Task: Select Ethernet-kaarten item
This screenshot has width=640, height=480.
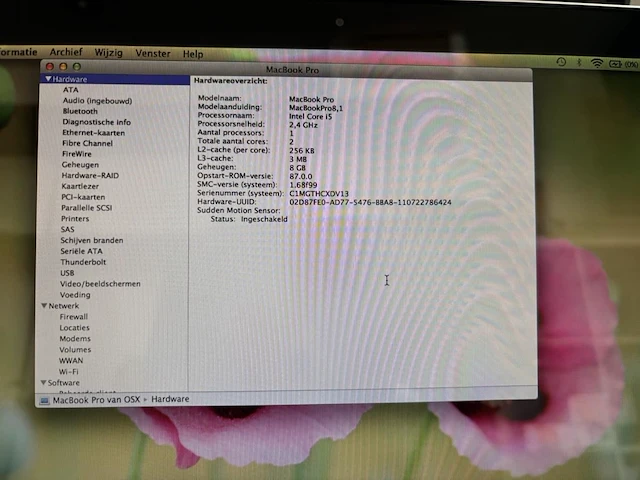Action: (93, 133)
